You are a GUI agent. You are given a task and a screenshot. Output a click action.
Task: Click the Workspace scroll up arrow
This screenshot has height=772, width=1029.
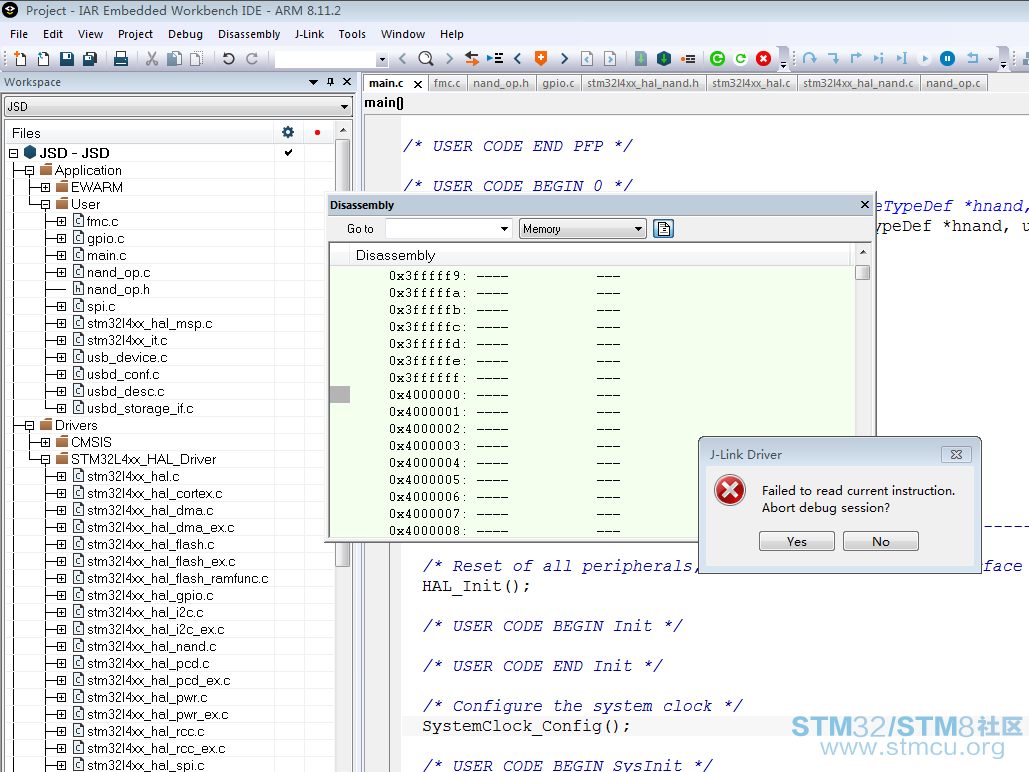343,131
